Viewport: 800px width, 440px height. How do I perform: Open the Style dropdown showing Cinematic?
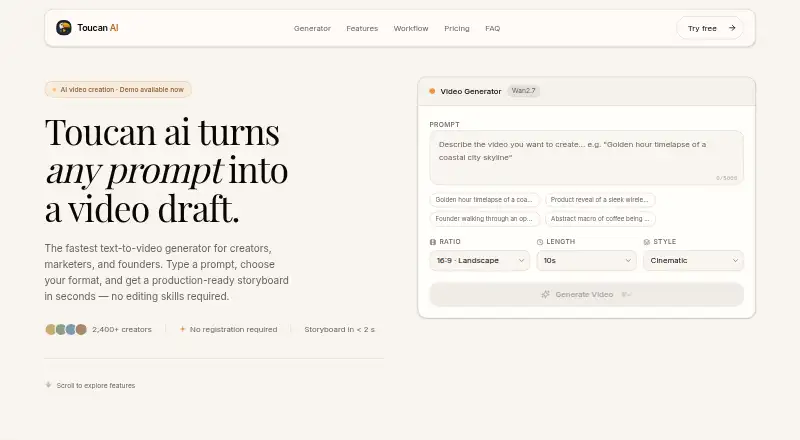coord(693,260)
